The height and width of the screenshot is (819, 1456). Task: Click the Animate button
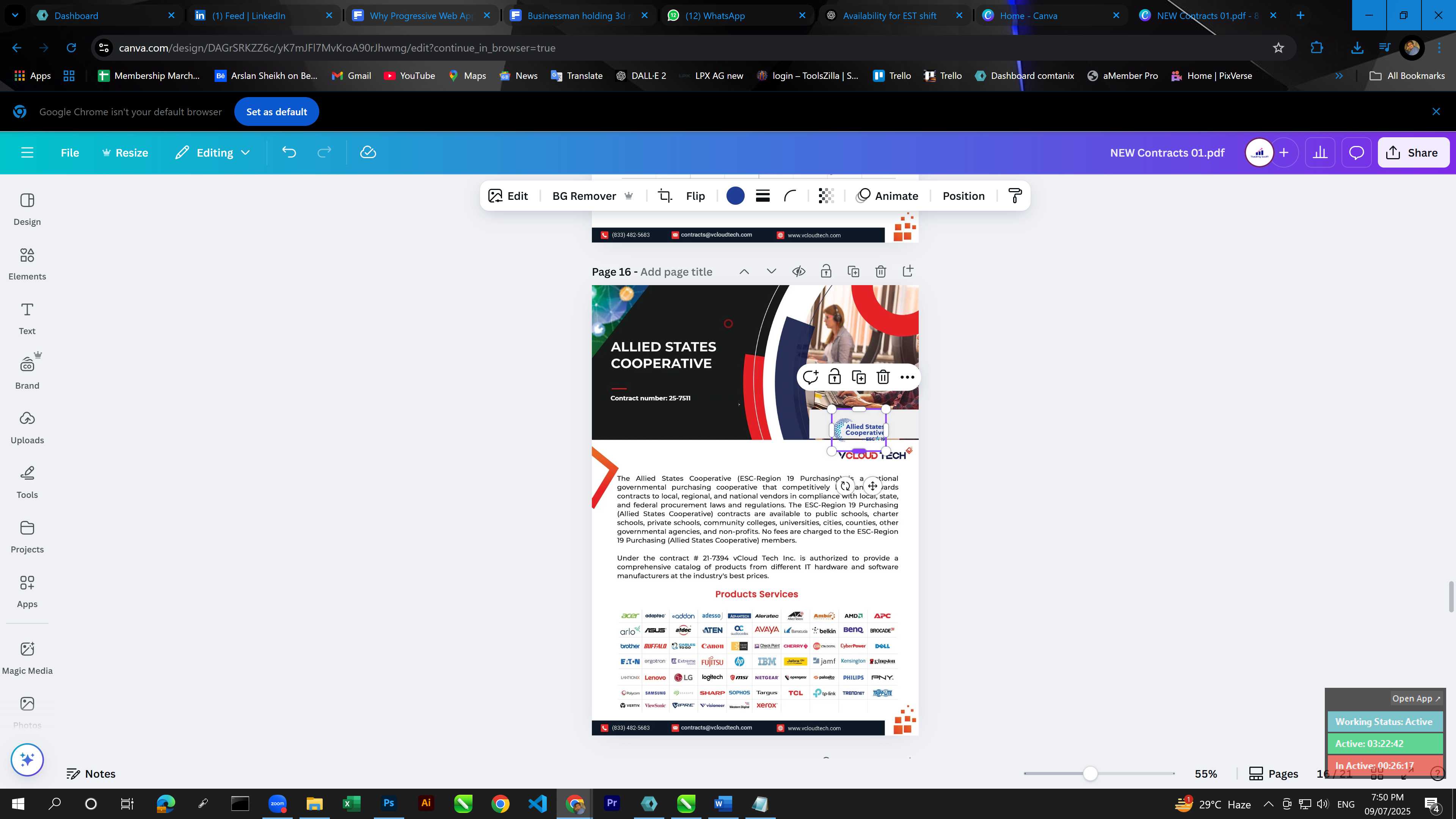tap(887, 196)
